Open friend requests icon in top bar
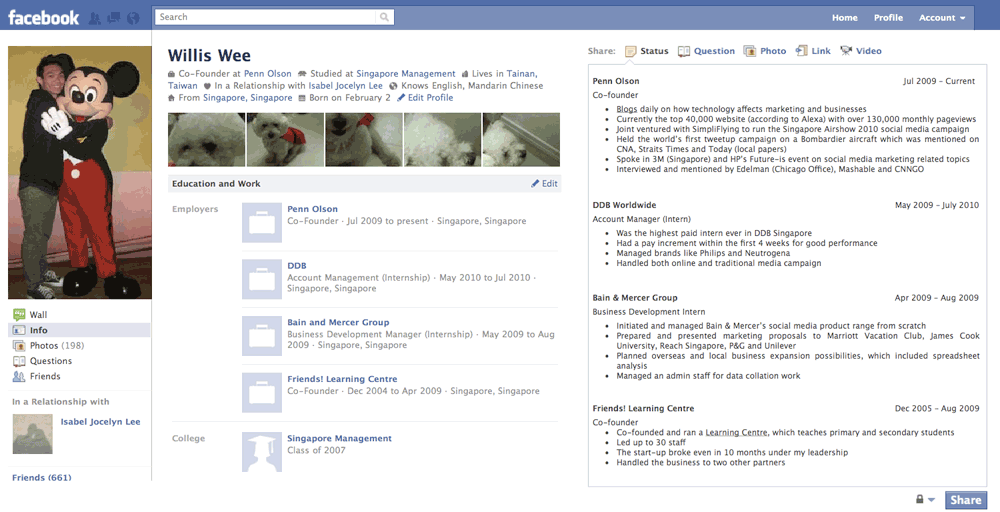1000x512 pixels. click(x=95, y=18)
